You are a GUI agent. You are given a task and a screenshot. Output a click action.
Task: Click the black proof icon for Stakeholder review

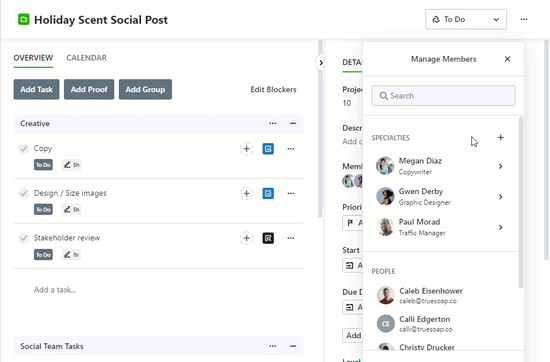268,238
